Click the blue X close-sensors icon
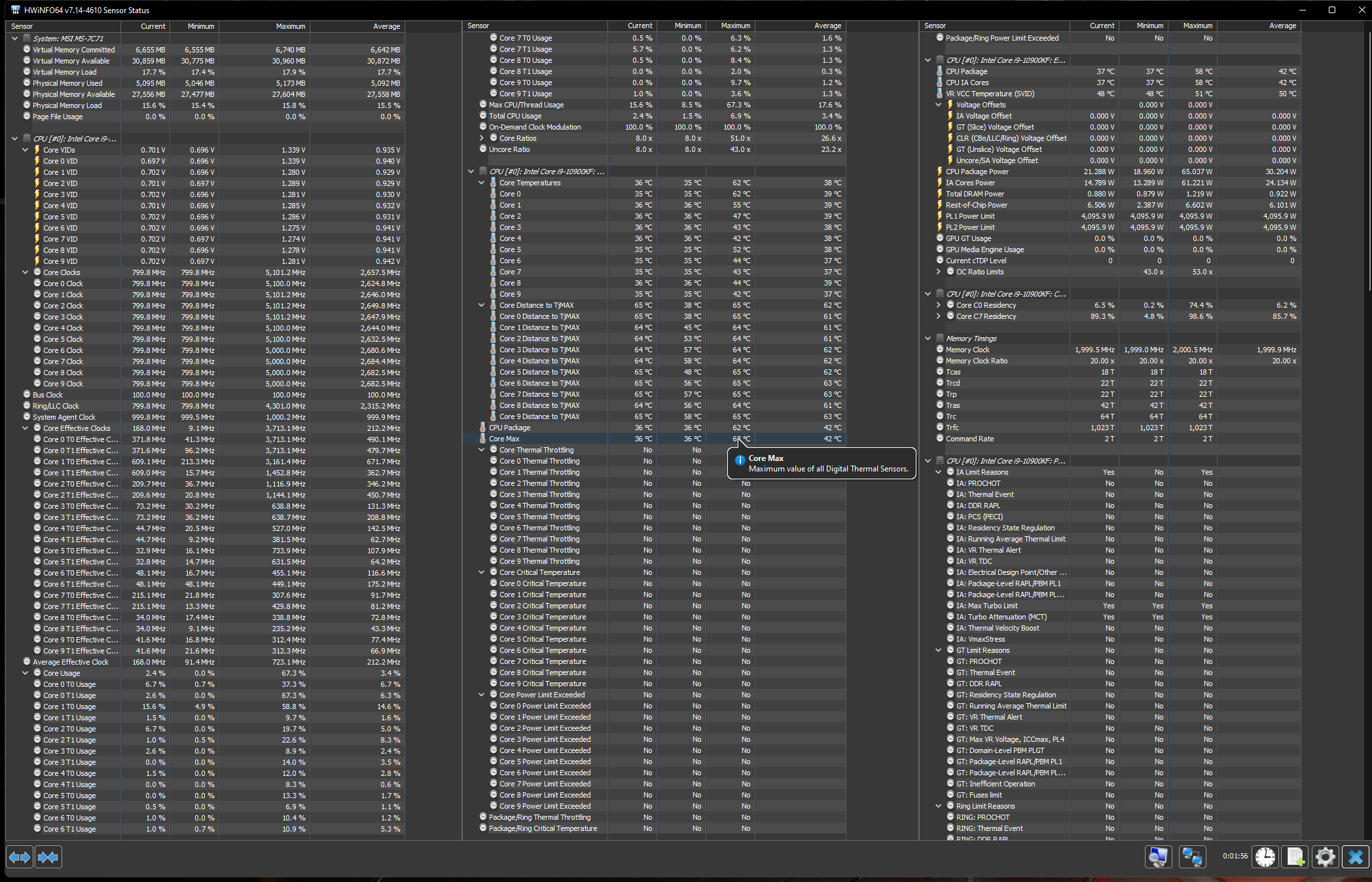Screen dimensions: 1372x882 coord(1355,857)
